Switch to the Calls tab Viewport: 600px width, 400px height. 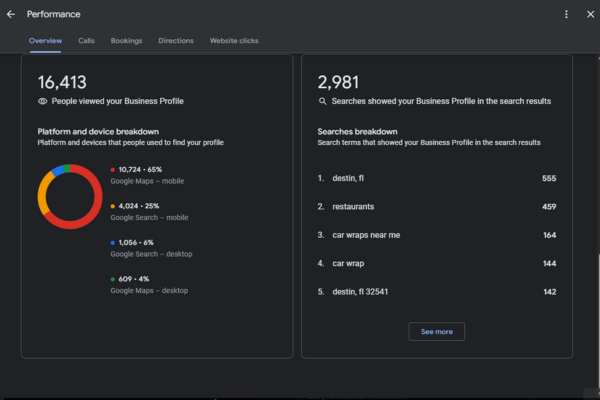click(86, 41)
